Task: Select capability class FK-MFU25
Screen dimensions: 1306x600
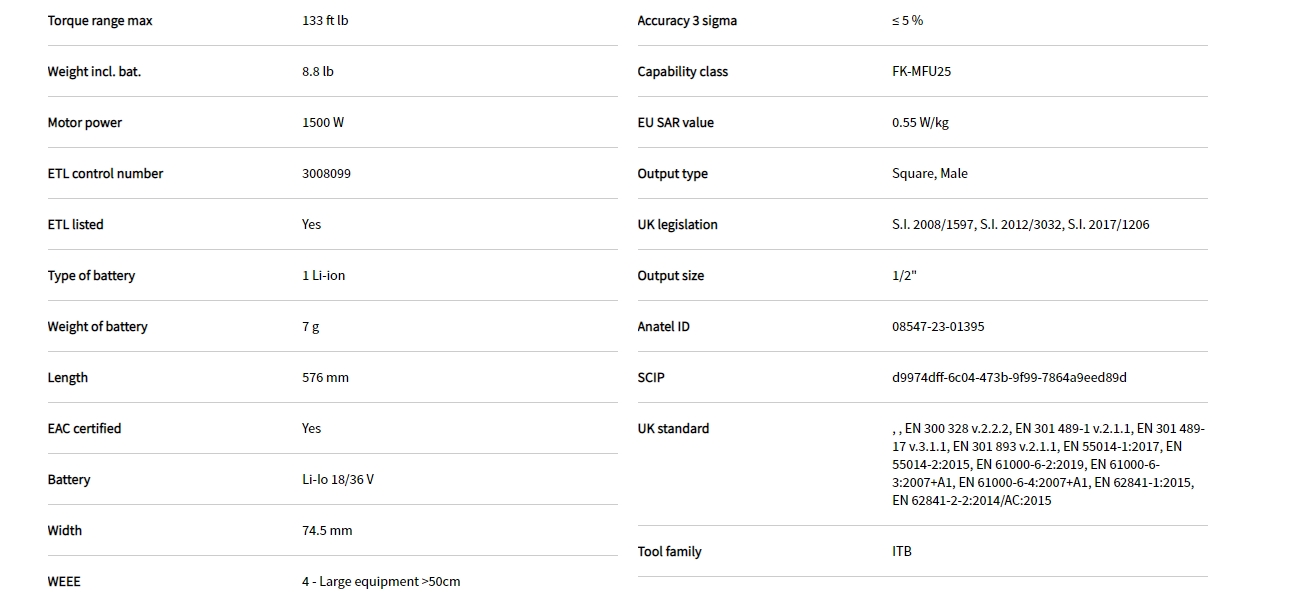Action: point(921,72)
